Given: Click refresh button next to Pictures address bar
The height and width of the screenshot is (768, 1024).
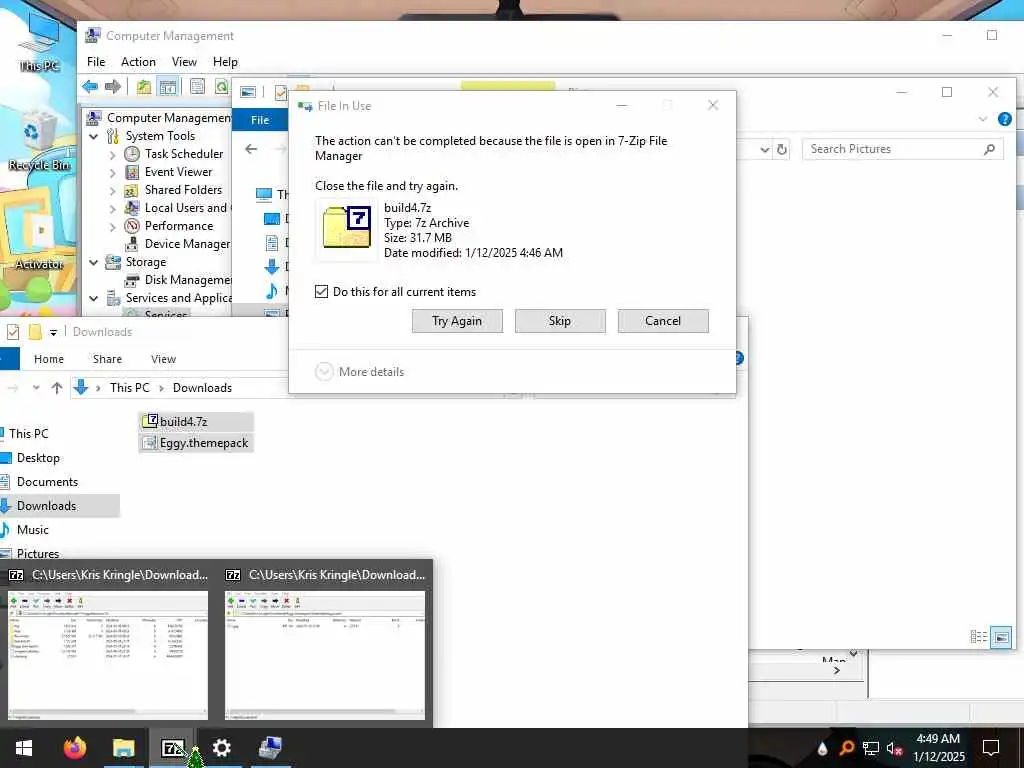Looking at the screenshot, I should click(782, 150).
